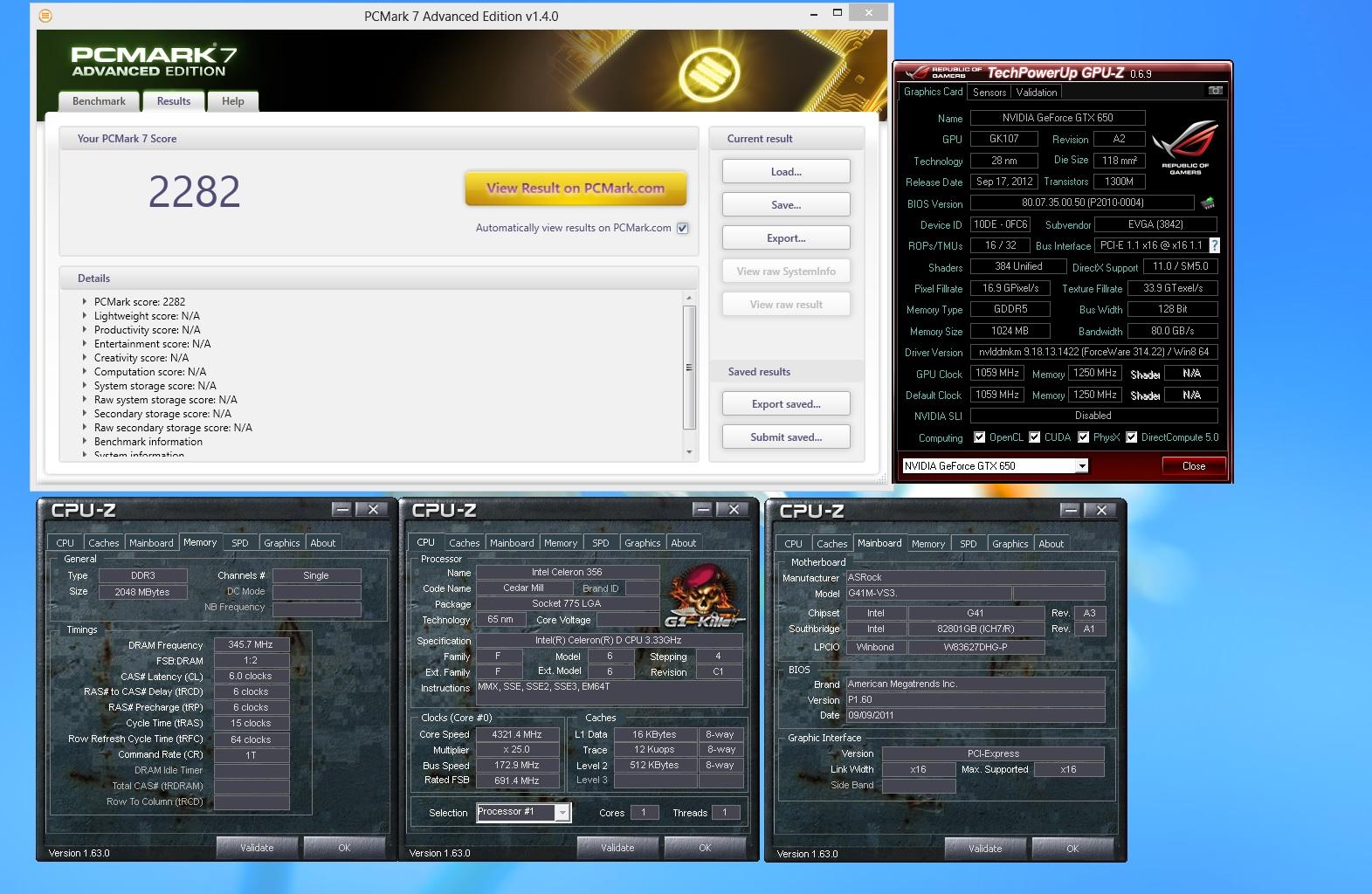Open Processor #1 selection dropdown
This screenshot has height=894, width=1372.
click(x=562, y=813)
